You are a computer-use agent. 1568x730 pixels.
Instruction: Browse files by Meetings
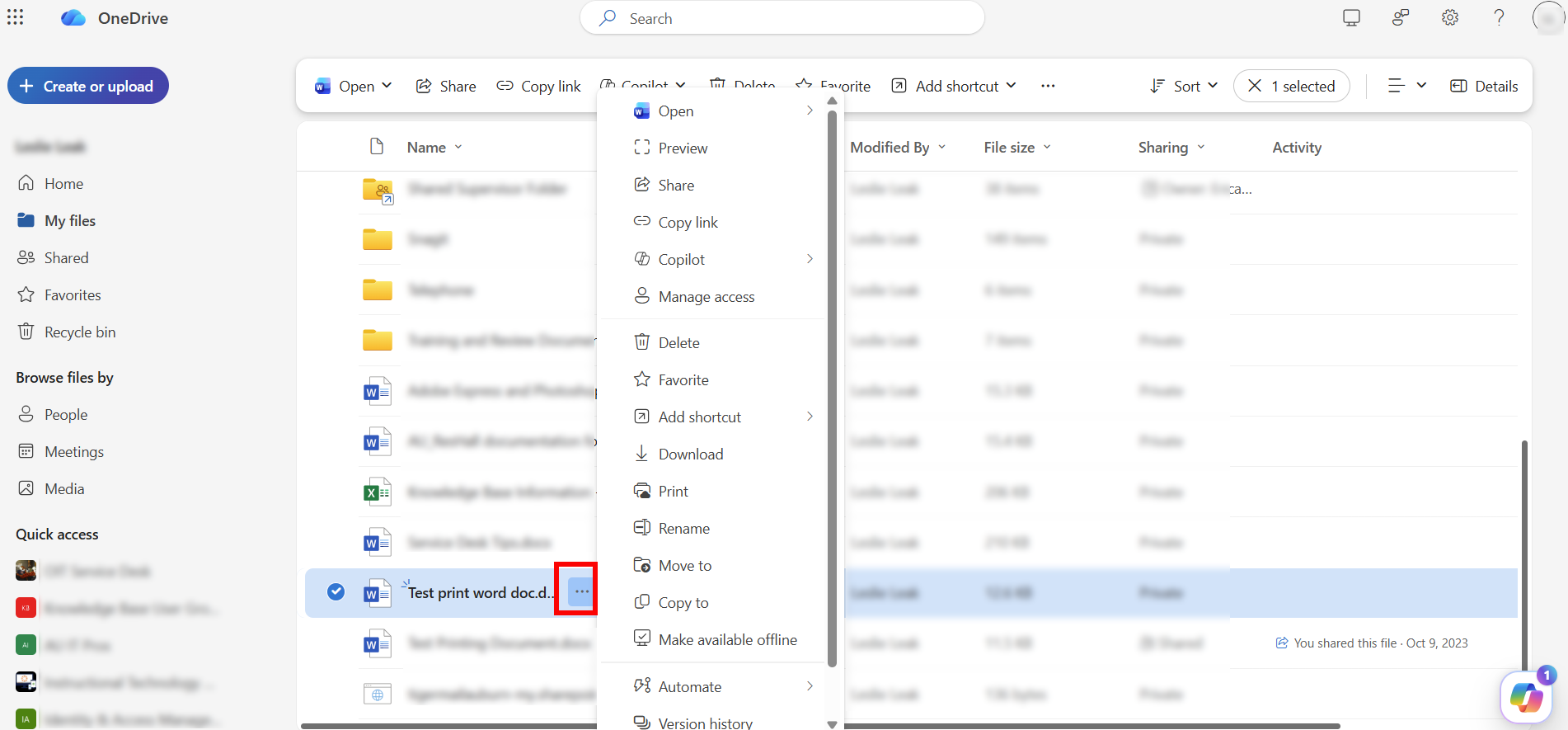coord(61,451)
